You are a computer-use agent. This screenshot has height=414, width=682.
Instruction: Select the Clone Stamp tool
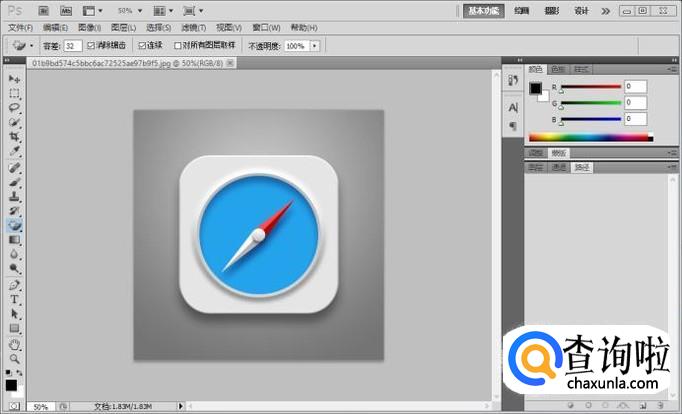(14, 196)
